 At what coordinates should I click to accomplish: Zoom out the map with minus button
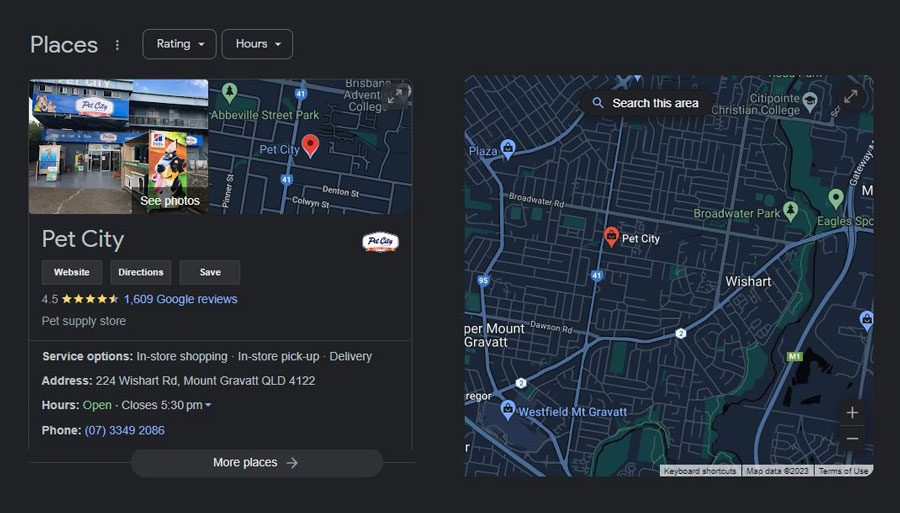click(852, 439)
